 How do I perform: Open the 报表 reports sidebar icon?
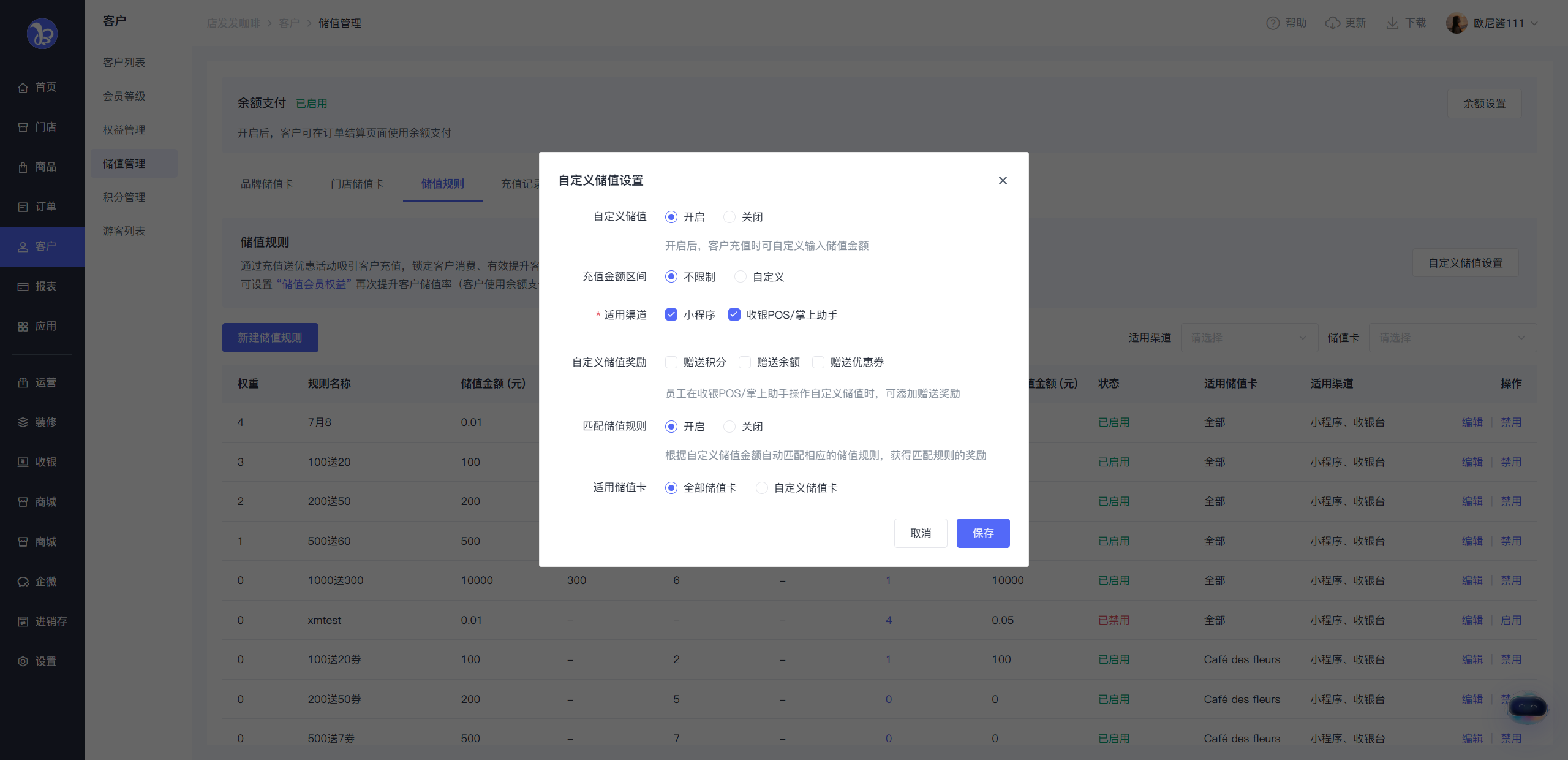click(23, 287)
